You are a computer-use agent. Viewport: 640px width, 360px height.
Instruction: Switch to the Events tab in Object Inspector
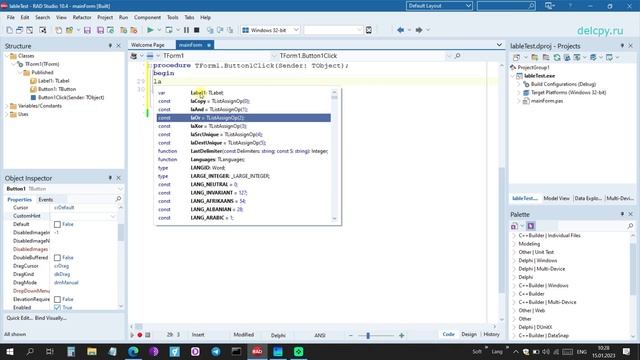click(x=46, y=200)
